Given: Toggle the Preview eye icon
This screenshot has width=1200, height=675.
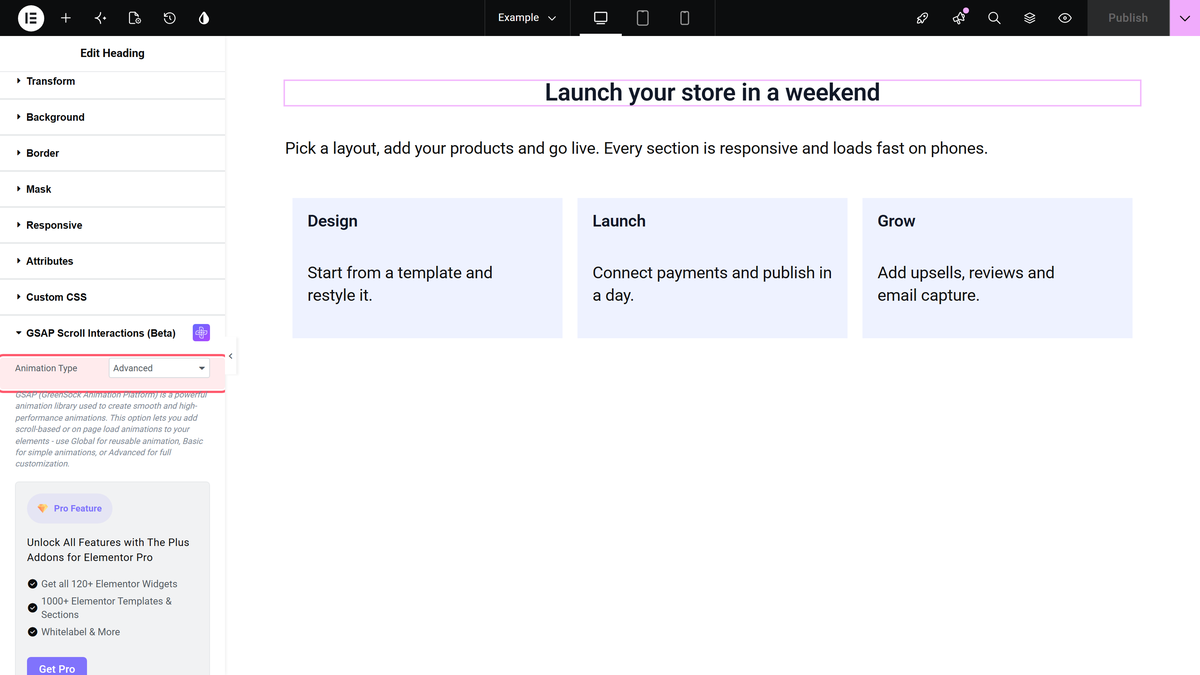Looking at the screenshot, I should click(x=1065, y=18).
